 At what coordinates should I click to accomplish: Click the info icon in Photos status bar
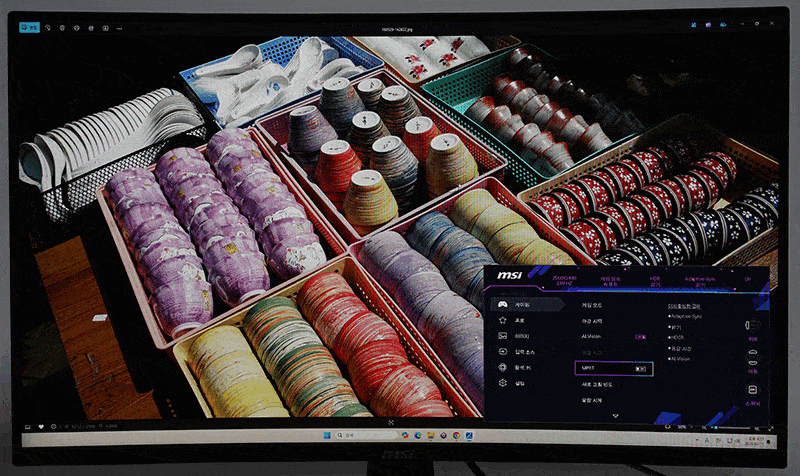point(54,427)
